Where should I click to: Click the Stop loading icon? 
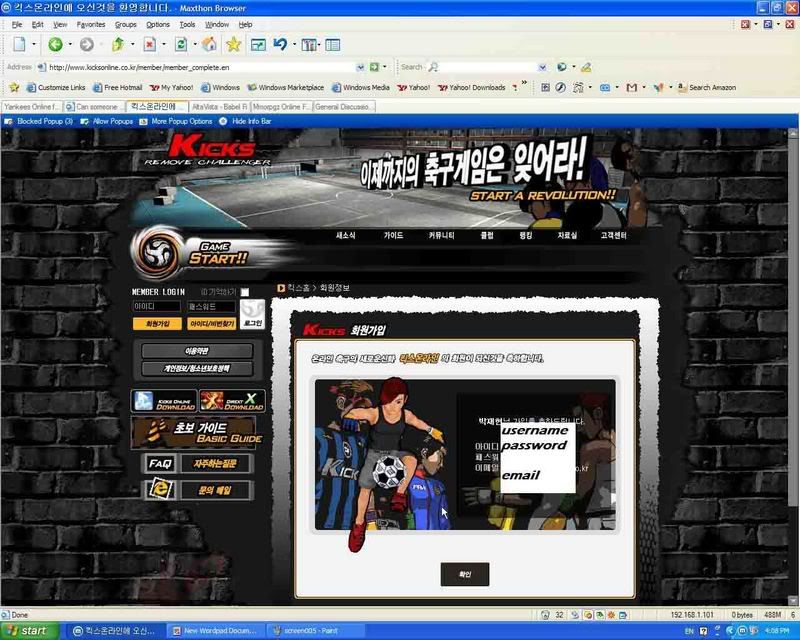click(149, 44)
